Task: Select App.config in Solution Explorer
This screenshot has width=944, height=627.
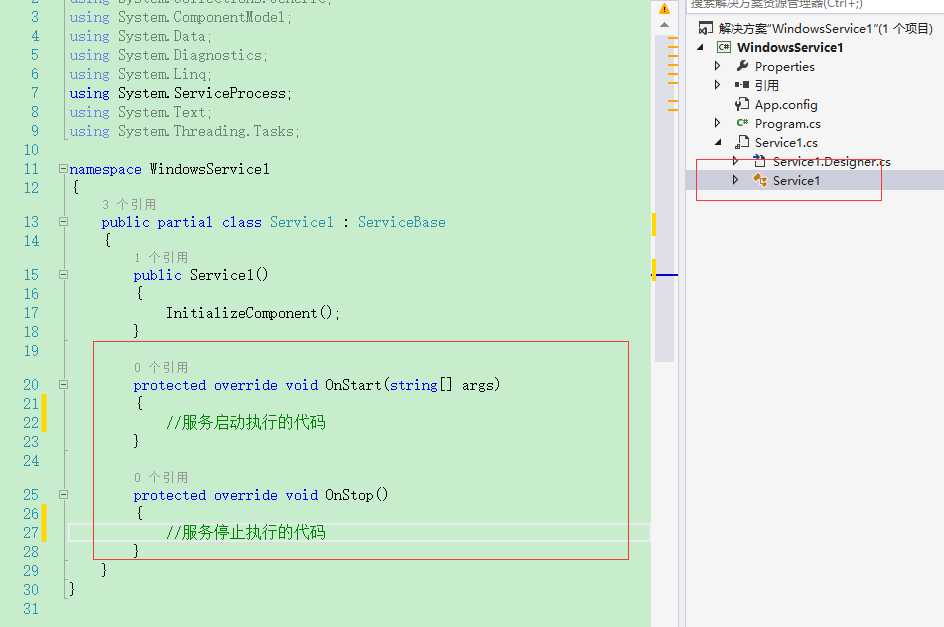Action: pyautogui.click(x=786, y=104)
